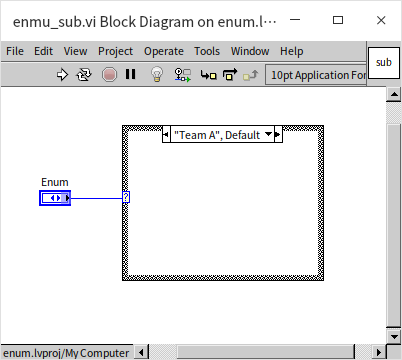Maximize the block diagram window
Viewport: 402px width, 360px height.
pos(338,20)
